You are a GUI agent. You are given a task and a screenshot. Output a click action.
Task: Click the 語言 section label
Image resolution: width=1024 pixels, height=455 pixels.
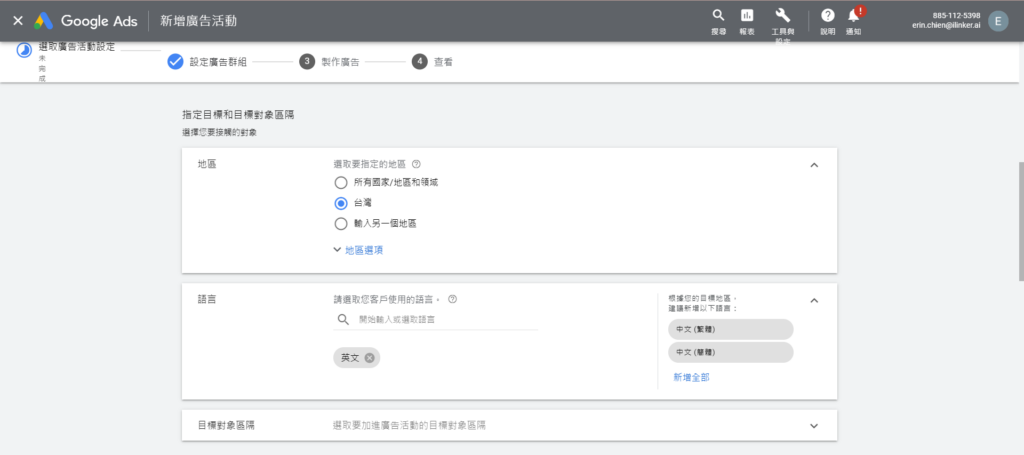207,300
